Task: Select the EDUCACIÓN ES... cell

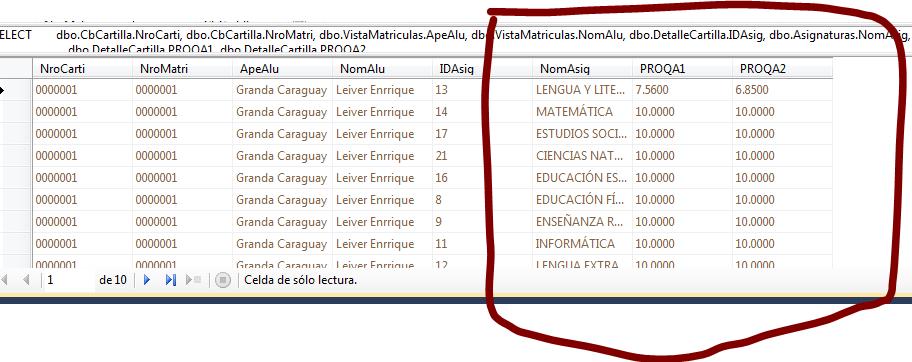Action: 583,178
